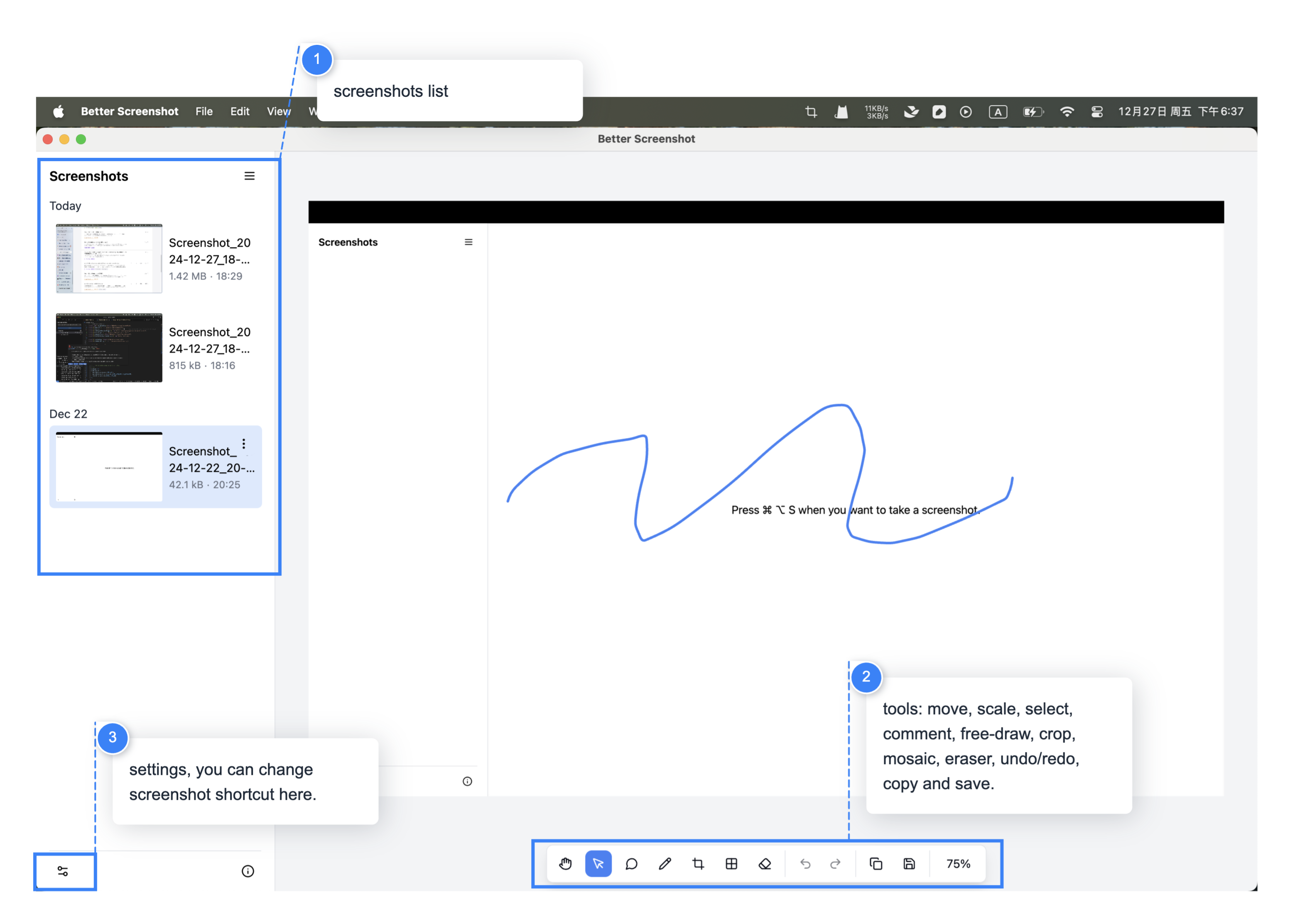Image resolution: width=1290 pixels, height=924 pixels.
Task: Click the 1.42 MB screenshot file name
Action: [x=209, y=251]
